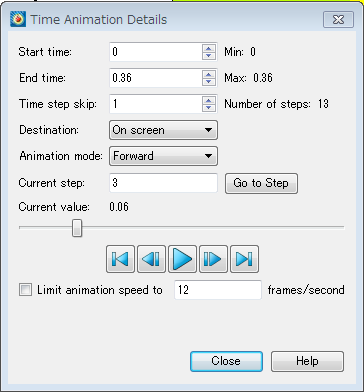Open the Destination dropdown
This screenshot has width=364, height=392.
pyautogui.click(x=163, y=130)
